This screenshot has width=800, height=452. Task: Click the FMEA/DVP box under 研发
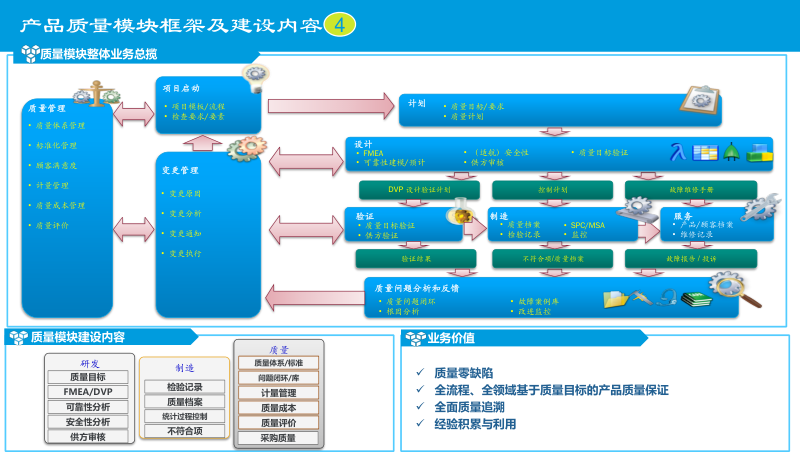click(88, 392)
